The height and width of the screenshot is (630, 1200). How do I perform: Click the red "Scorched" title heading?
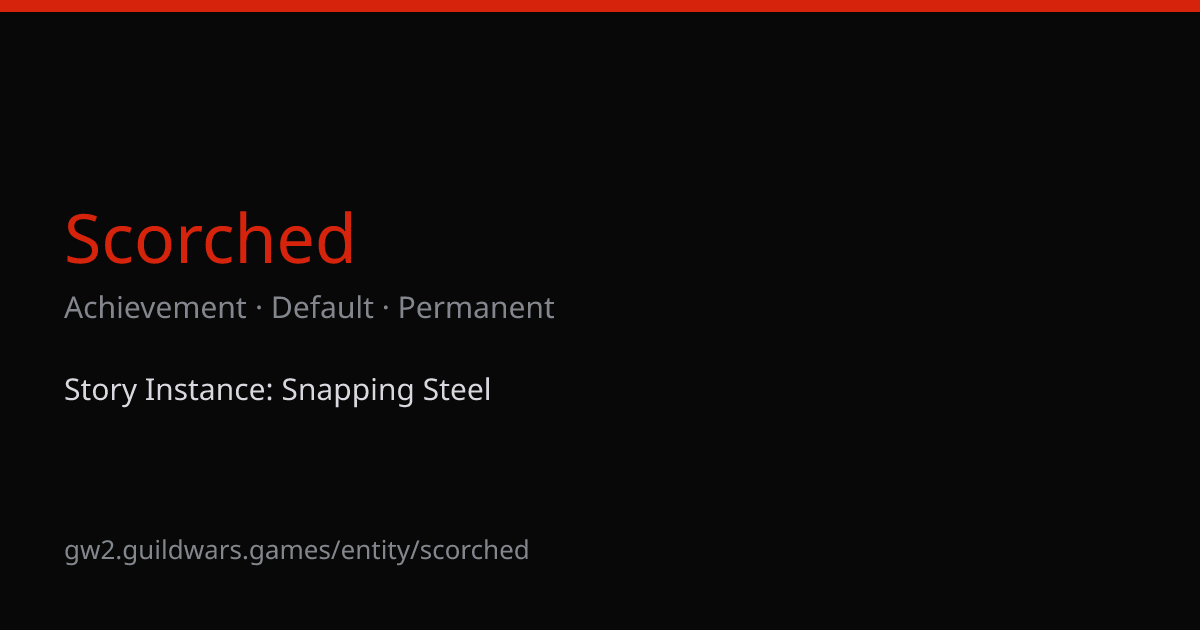[x=210, y=239]
